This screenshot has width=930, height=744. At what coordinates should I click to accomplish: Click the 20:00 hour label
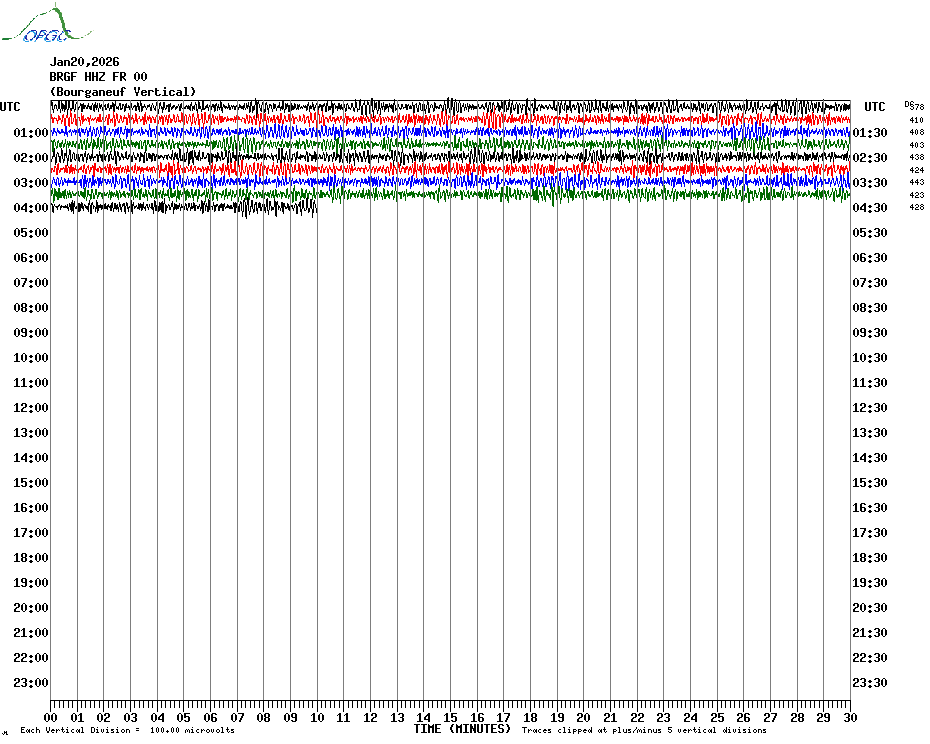(31, 607)
